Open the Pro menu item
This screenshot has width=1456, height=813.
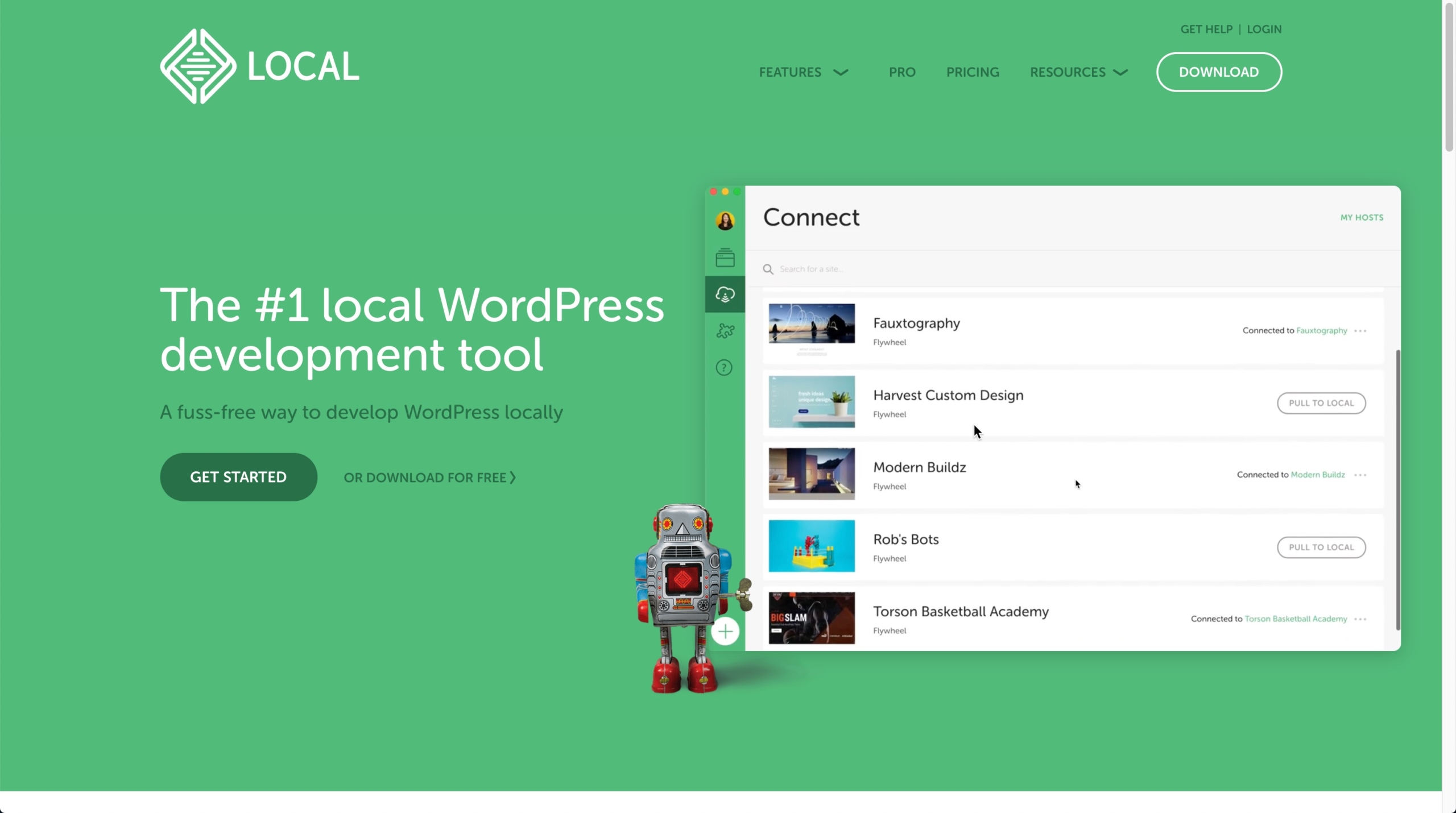[x=902, y=72]
